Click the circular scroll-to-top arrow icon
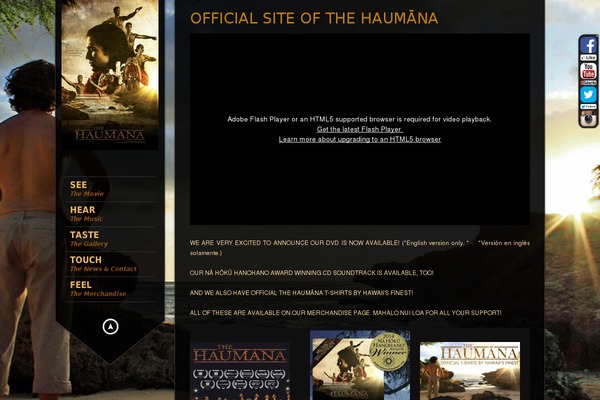This screenshot has height=400, width=600. point(111,327)
